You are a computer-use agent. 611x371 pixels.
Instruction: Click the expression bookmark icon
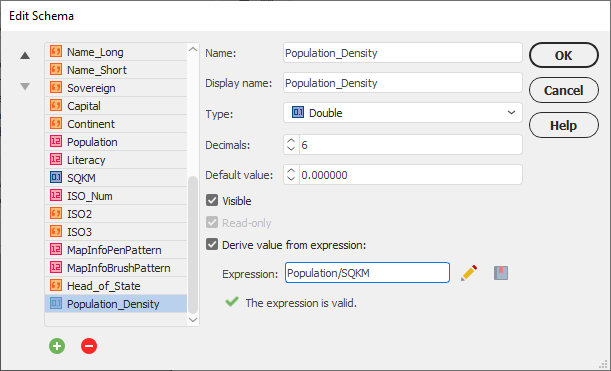(x=501, y=273)
